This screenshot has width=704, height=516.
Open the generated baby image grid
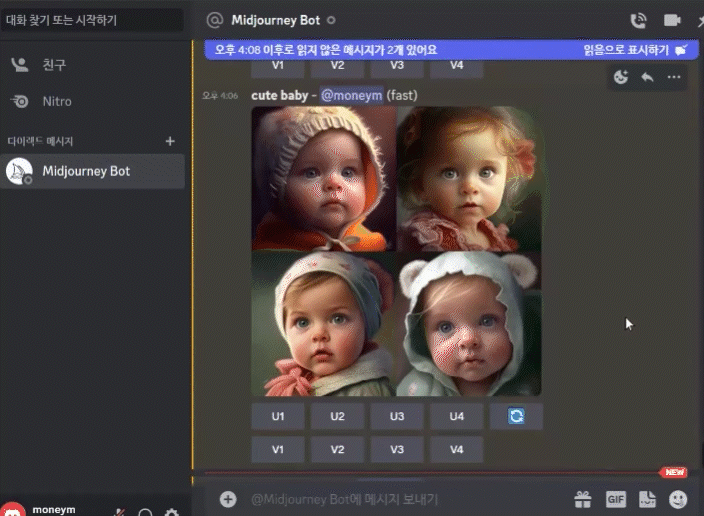[396, 250]
